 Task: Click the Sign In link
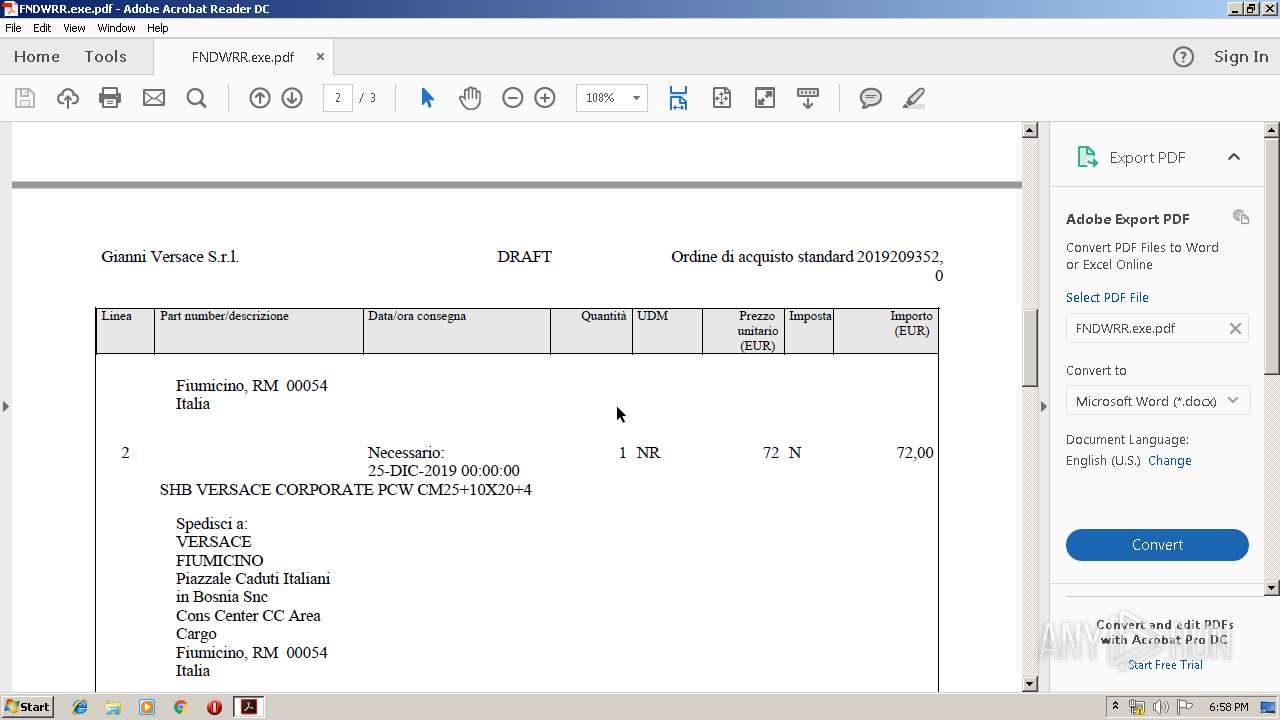click(x=1241, y=57)
